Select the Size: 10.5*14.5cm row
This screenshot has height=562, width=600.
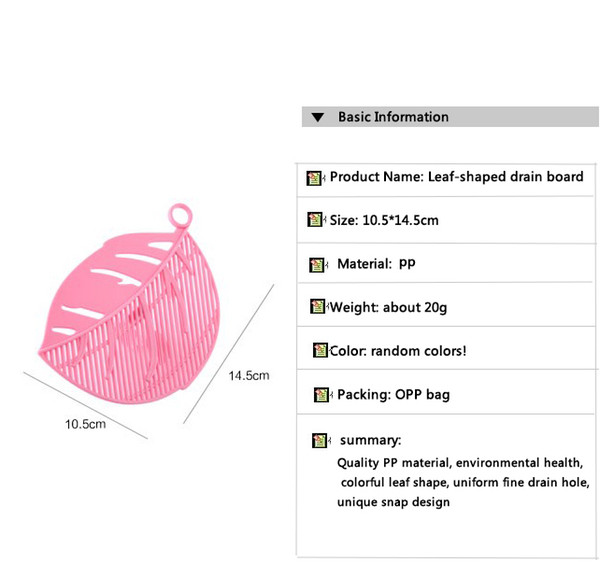pyautogui.click(x=446, y=220)
